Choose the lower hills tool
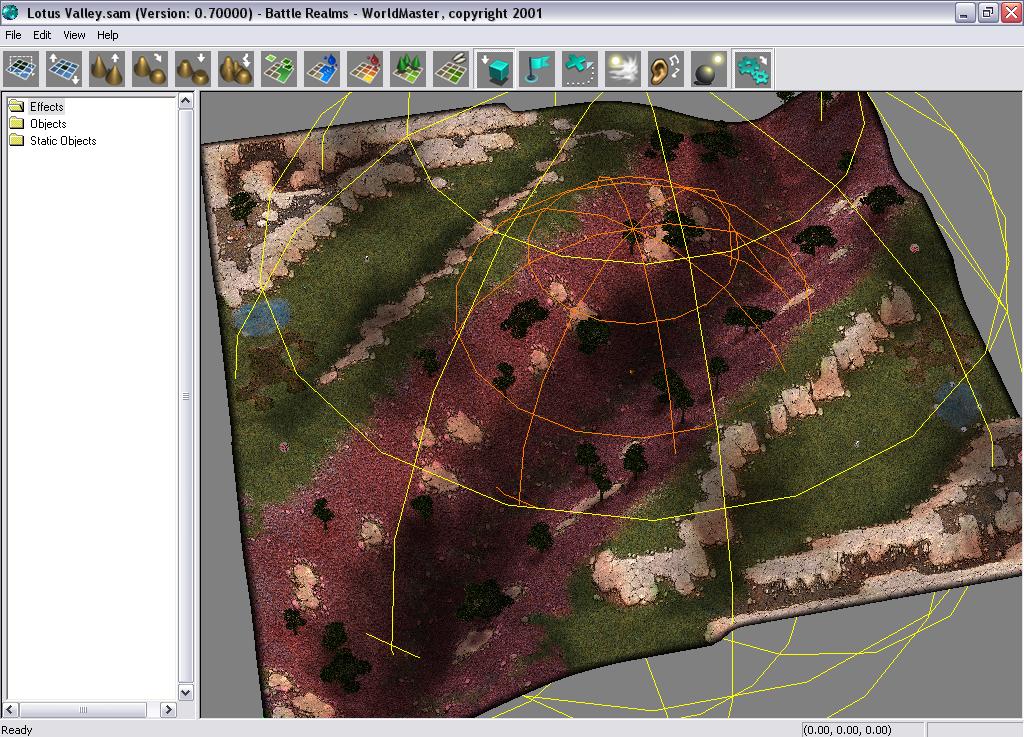Viewport: 1024px width, 737px height. pos(193,69)
